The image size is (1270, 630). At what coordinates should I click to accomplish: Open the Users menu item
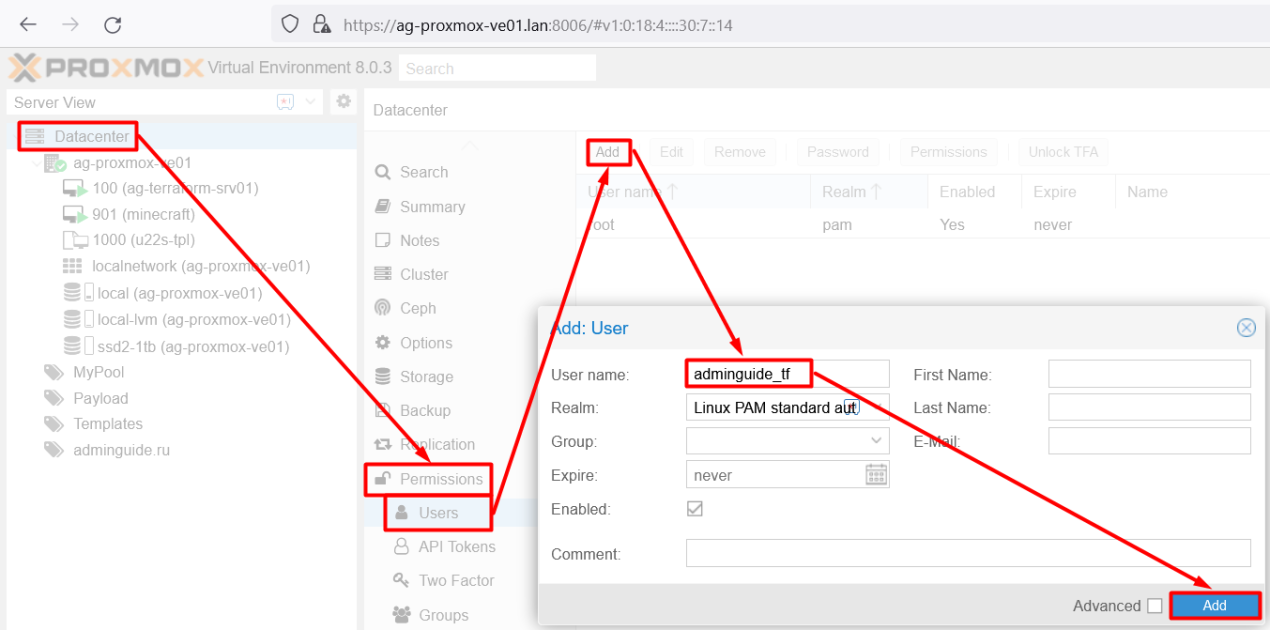[x=437, y=513]
